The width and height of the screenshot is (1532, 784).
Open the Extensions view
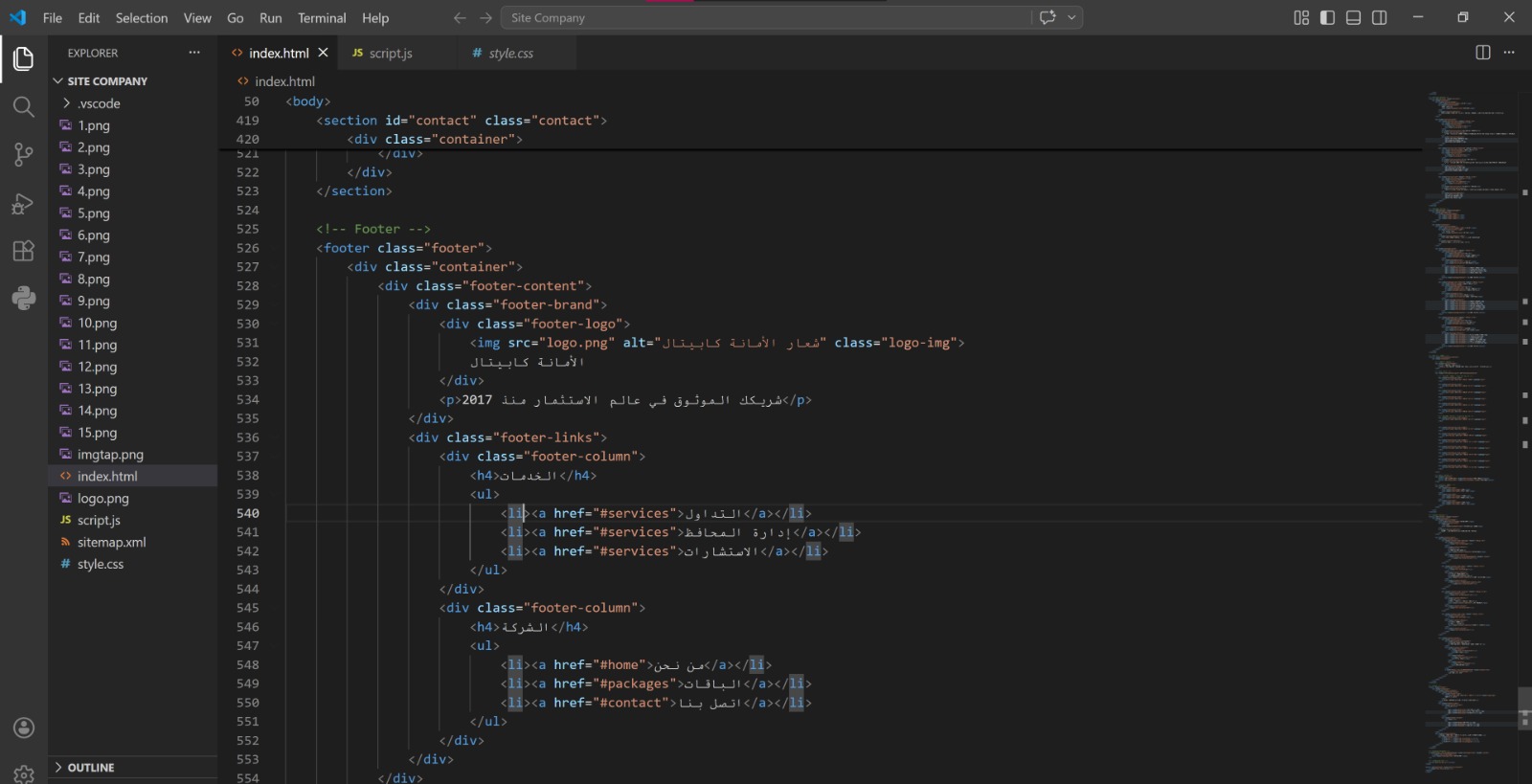pyautogui.click(x=23, y=251)
